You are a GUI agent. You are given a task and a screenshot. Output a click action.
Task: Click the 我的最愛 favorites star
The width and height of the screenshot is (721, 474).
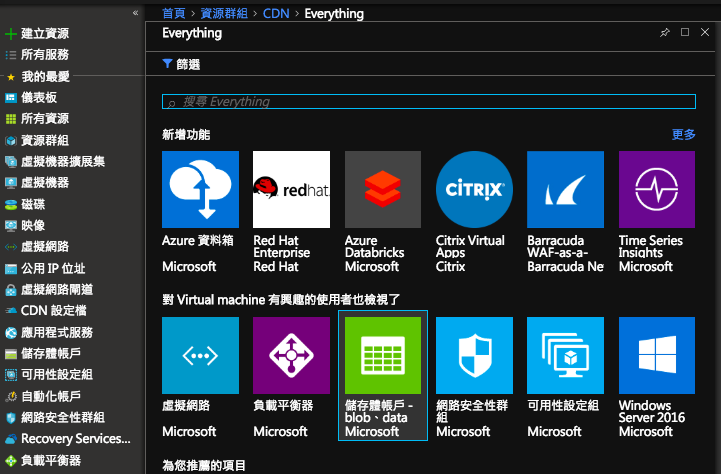[11, 77]
